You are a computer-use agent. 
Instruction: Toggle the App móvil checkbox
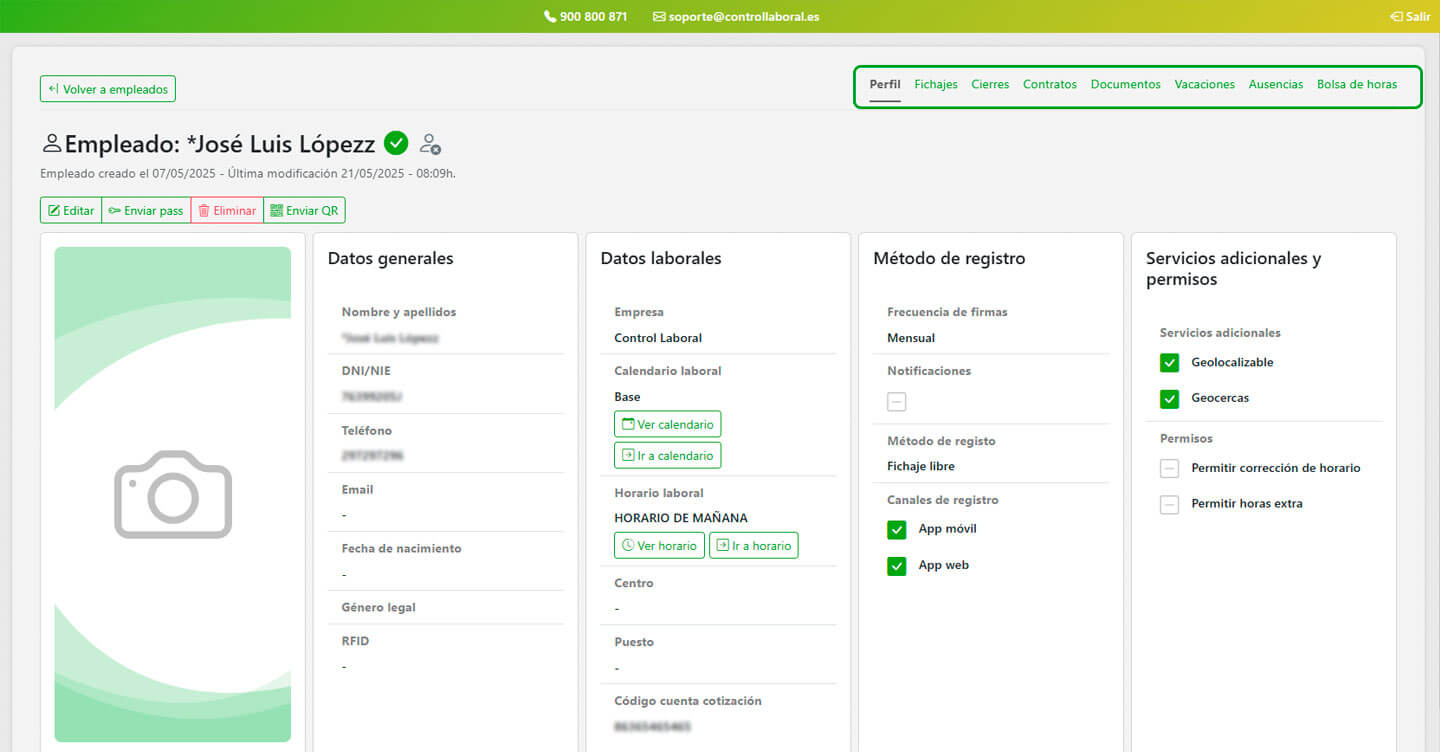point(896,529)
